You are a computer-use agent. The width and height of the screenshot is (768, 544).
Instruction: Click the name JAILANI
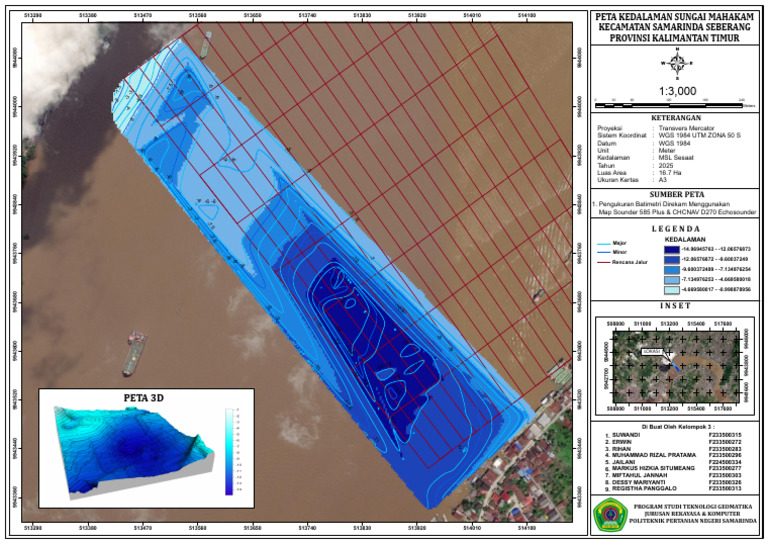pyautogui.click(x=623, y=462)
